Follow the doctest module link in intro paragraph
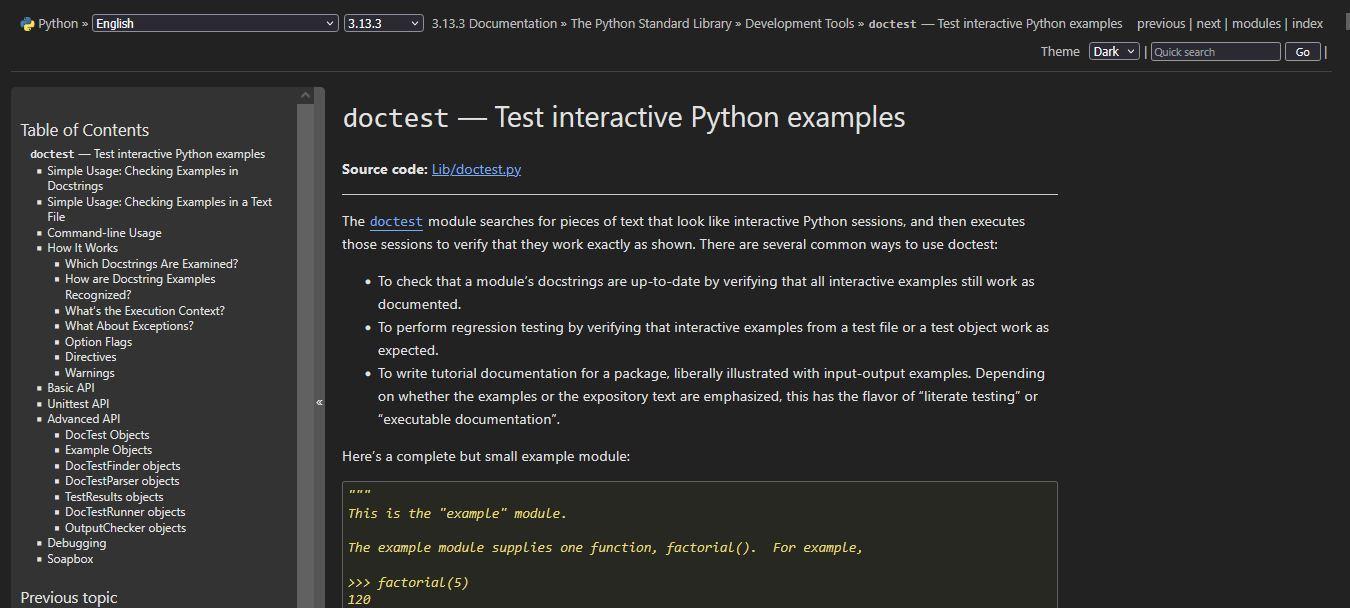 pyautogui.click(x=396, y=221)
